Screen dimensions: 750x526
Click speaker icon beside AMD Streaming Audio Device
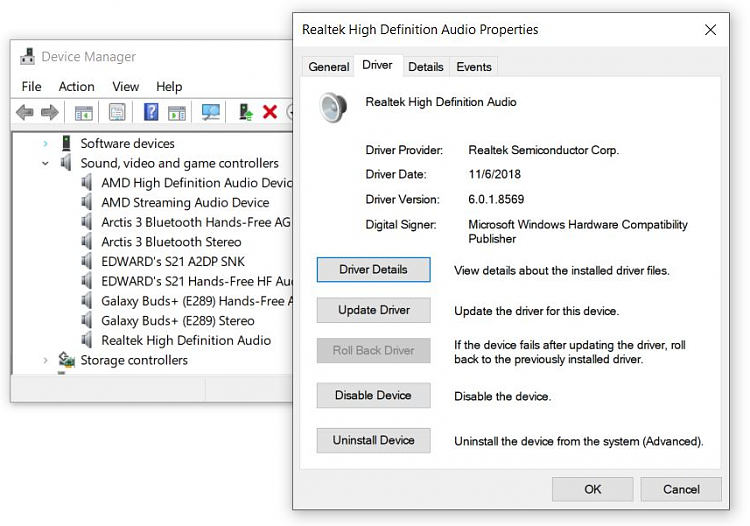87,202
